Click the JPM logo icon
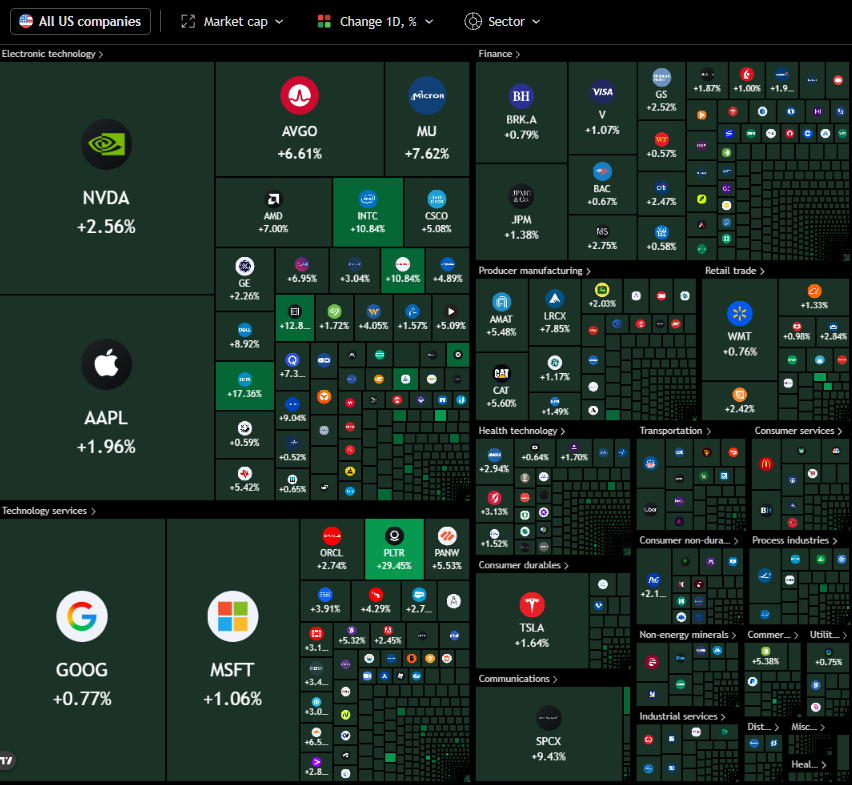The width and height of the screenshot is (852, 785). click(521, 196)
